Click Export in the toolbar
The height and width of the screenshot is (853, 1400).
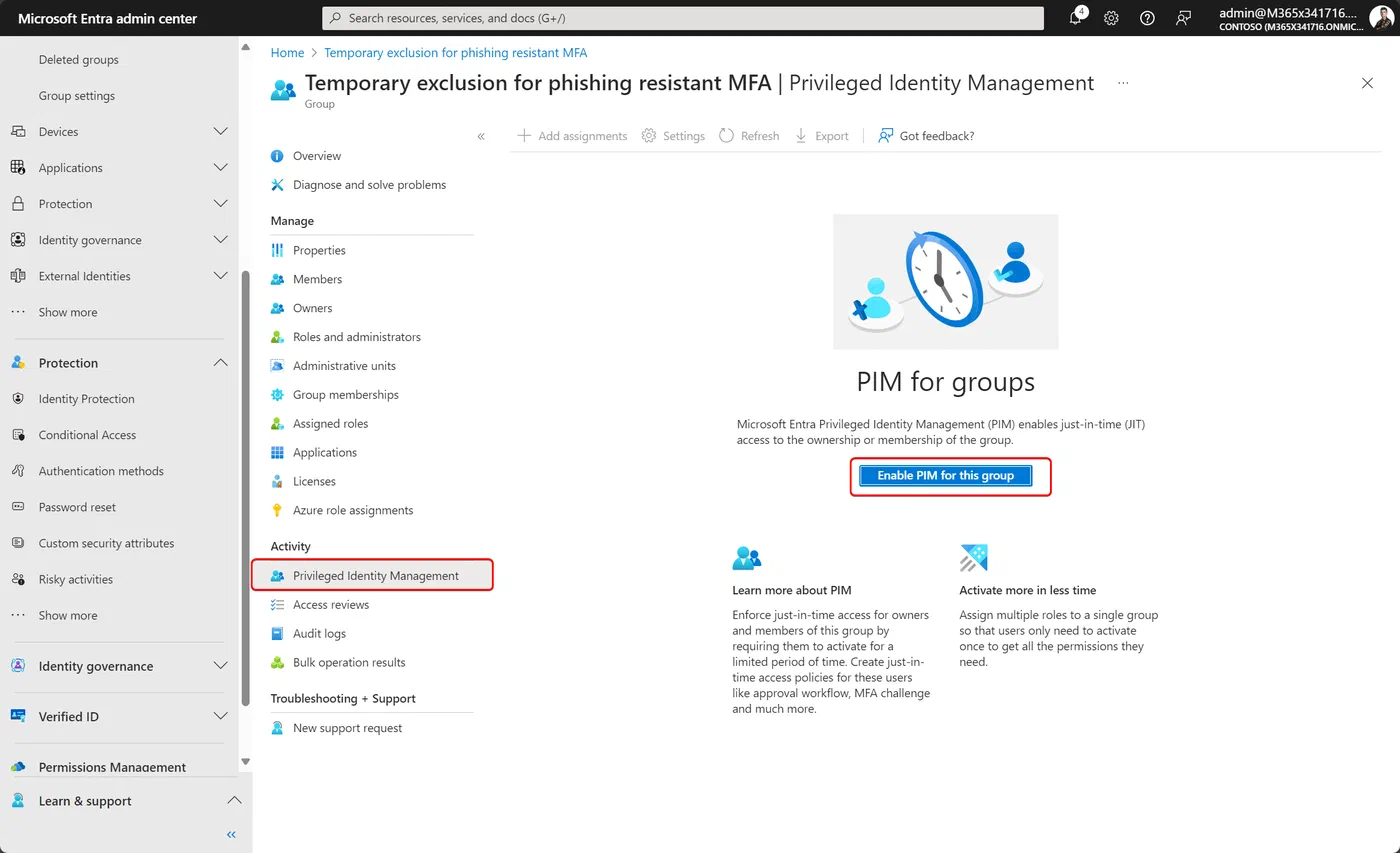(x=821, y=136)
